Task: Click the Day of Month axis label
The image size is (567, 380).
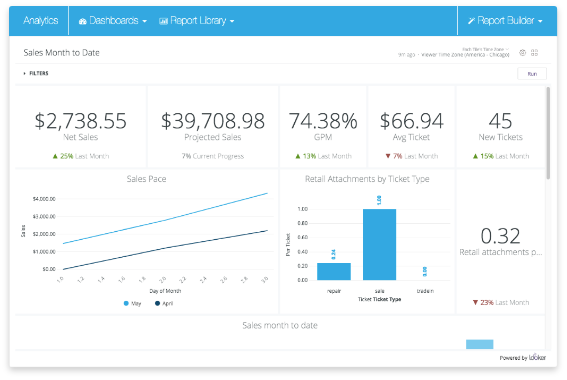Action: tap(165, 291)
